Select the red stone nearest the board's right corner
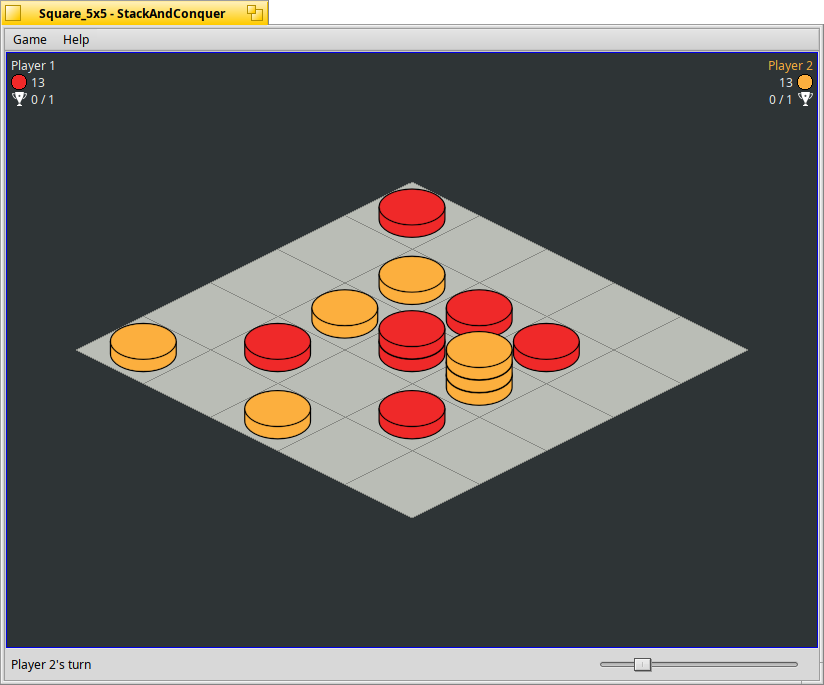 pos(547,347)
